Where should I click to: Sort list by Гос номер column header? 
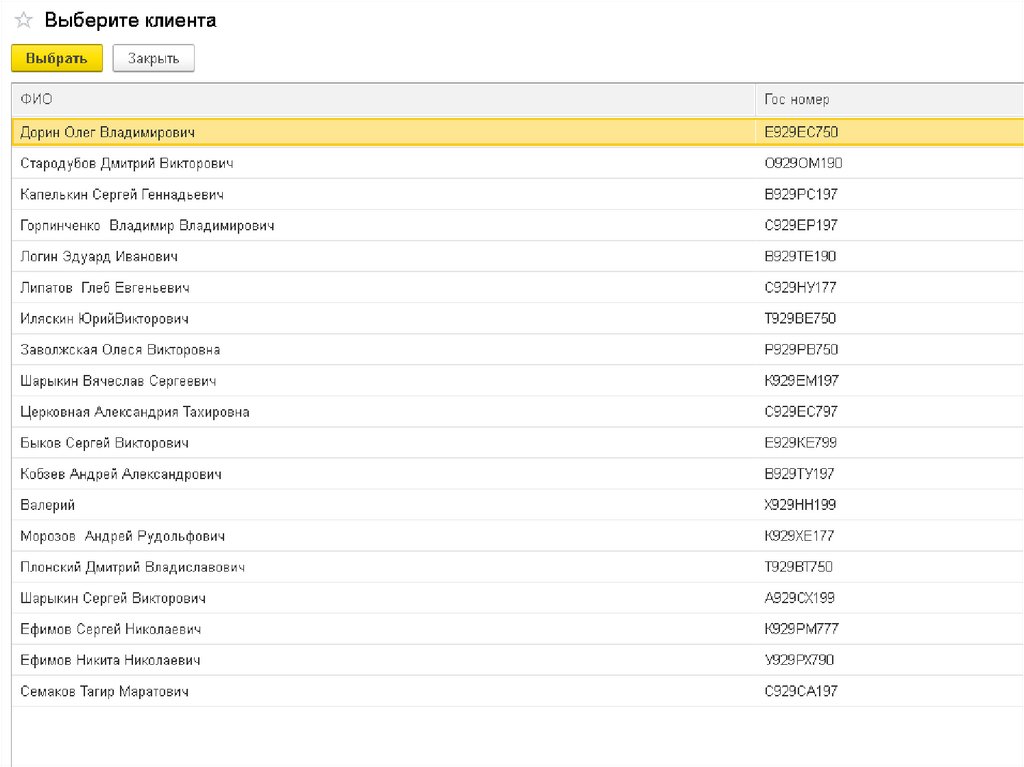click(x=796, y=99)
